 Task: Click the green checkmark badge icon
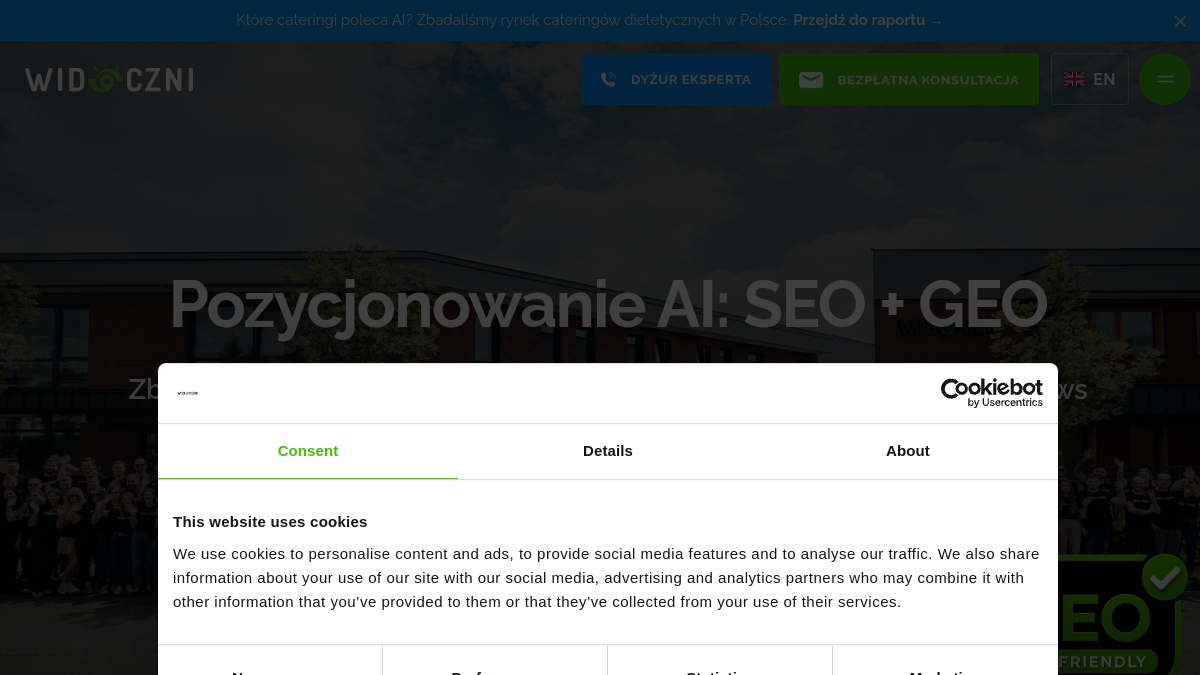[x=1165, y=577]
